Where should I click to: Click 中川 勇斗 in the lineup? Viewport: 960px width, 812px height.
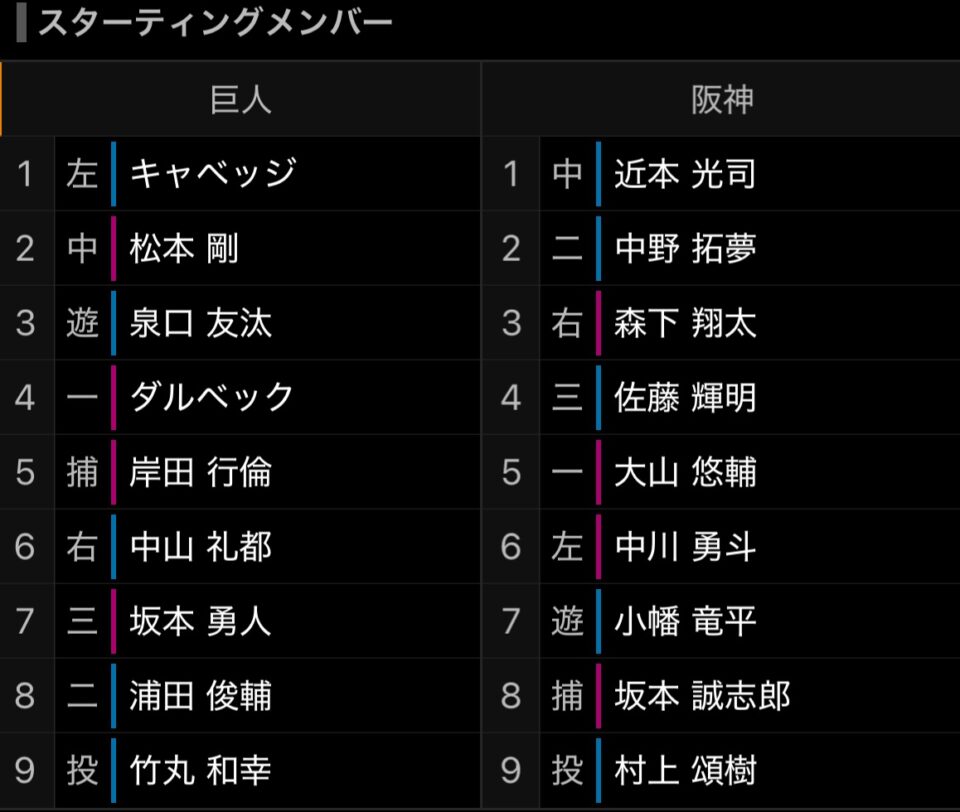coord(685,546)
